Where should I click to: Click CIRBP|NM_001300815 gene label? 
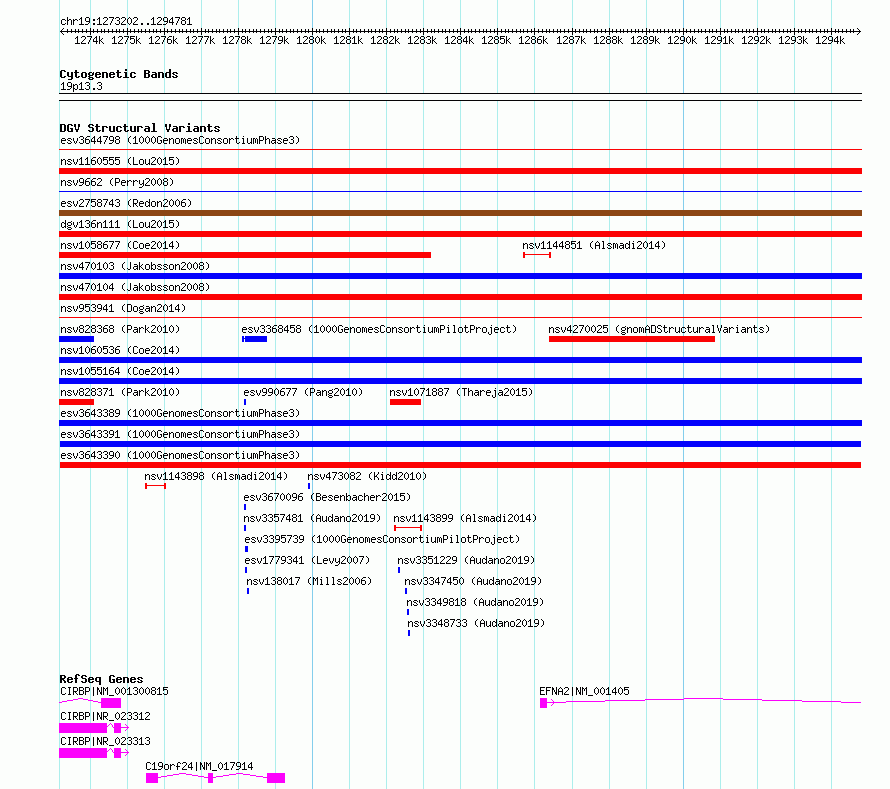click(114, 691)
